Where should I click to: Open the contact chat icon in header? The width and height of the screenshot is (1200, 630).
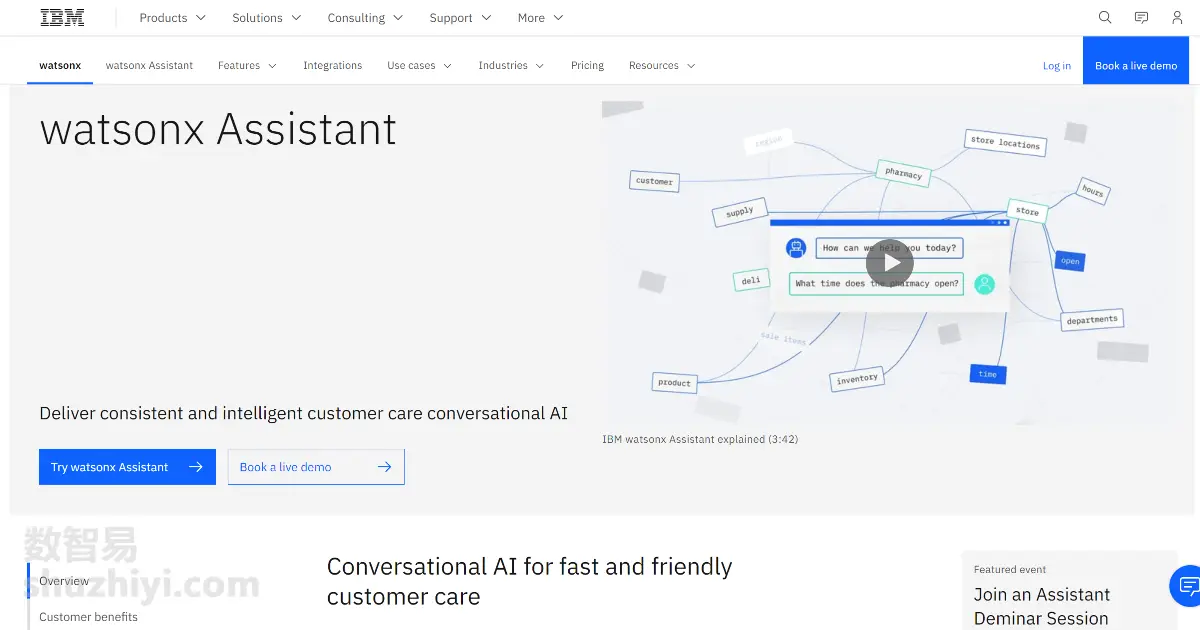[1141, 17]
